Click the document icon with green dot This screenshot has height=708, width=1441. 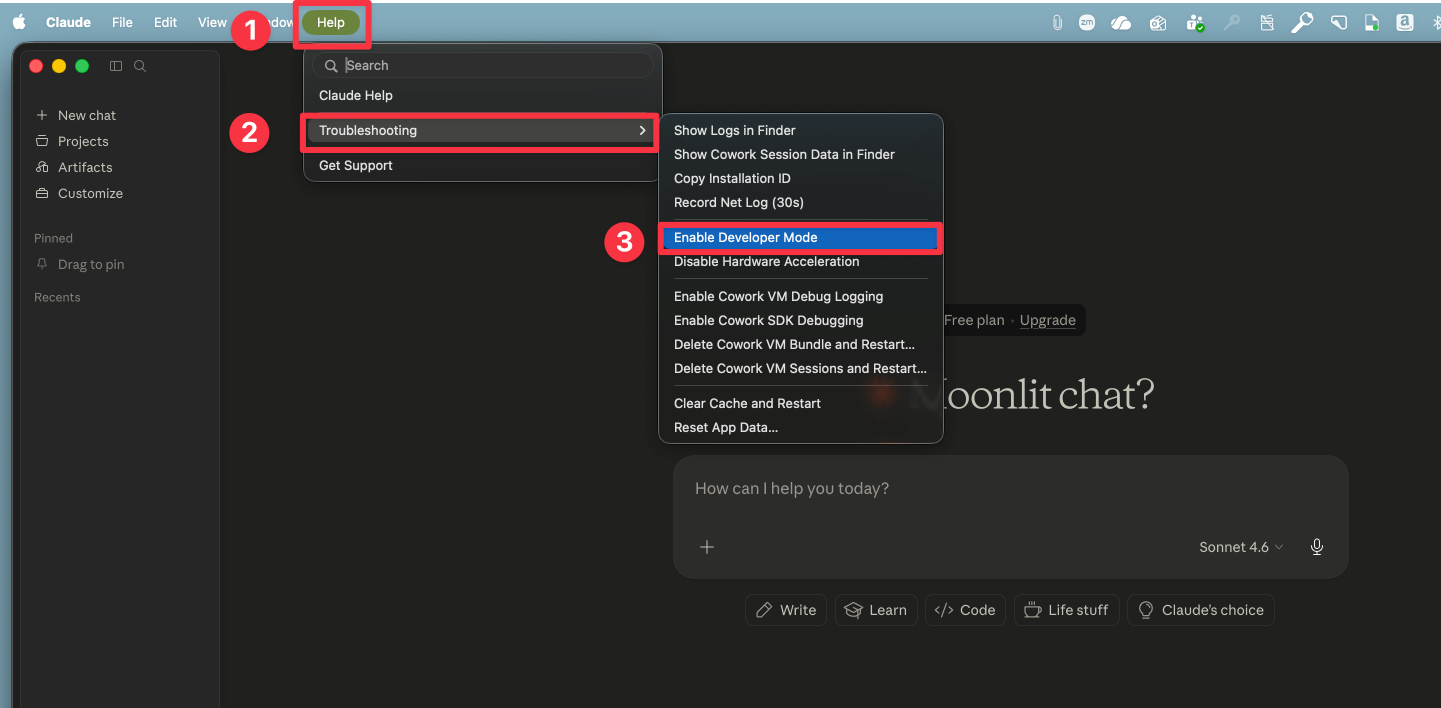[1373, 22]
